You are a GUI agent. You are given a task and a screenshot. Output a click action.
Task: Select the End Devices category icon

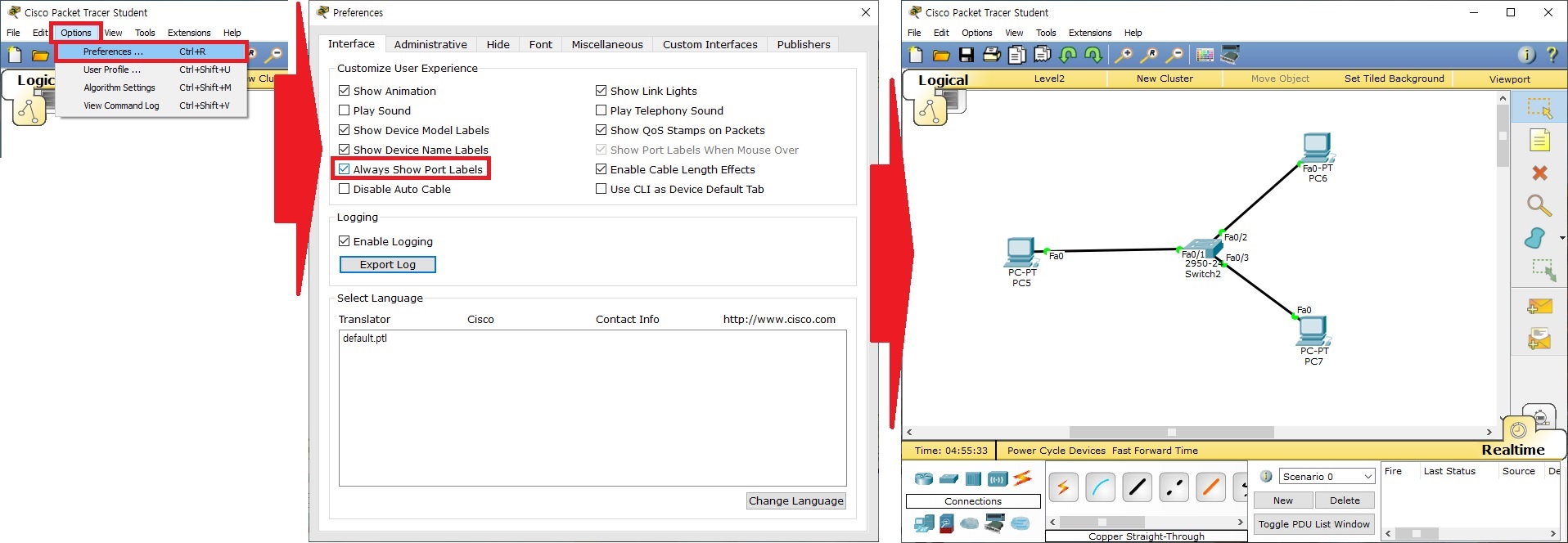click(x=924, y=523)
